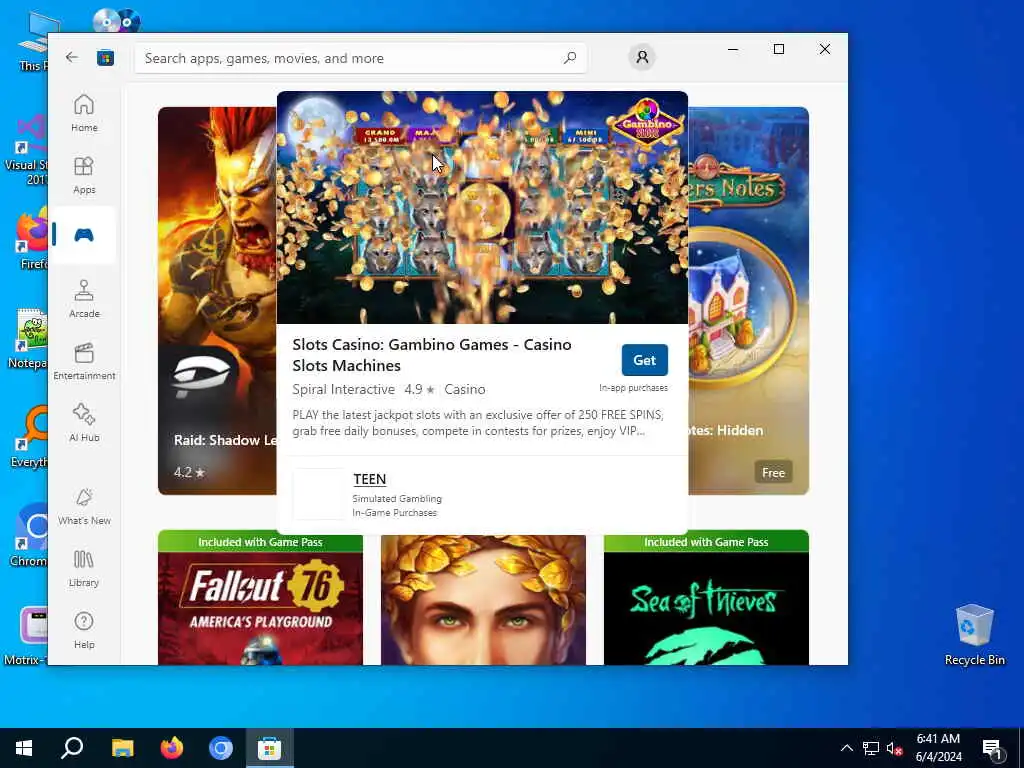Image resolution: width=1024 pixels, height=768 pixels.
Task: Open Apps in the Store sidebar
Action: 84,175
